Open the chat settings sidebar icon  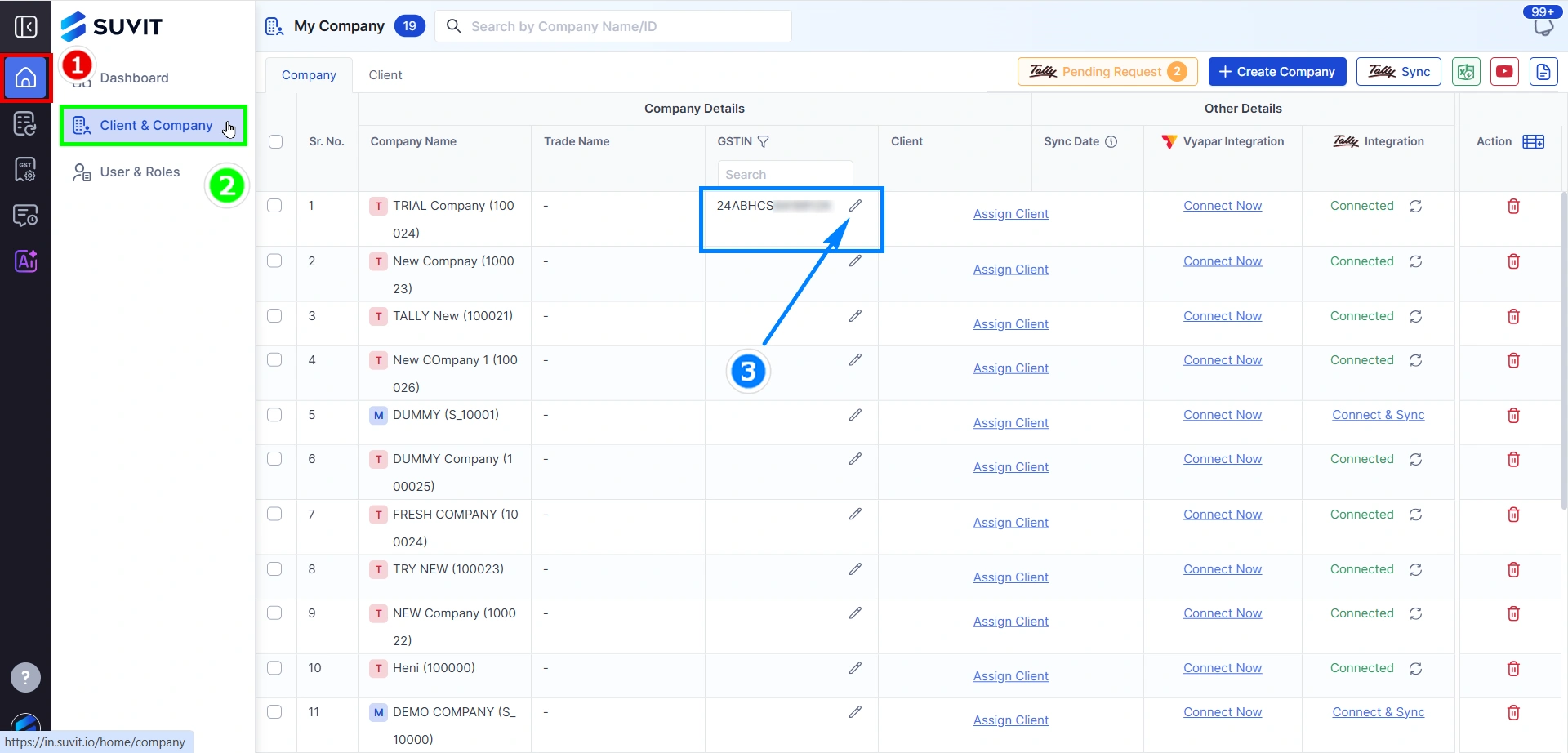[25, 216]
